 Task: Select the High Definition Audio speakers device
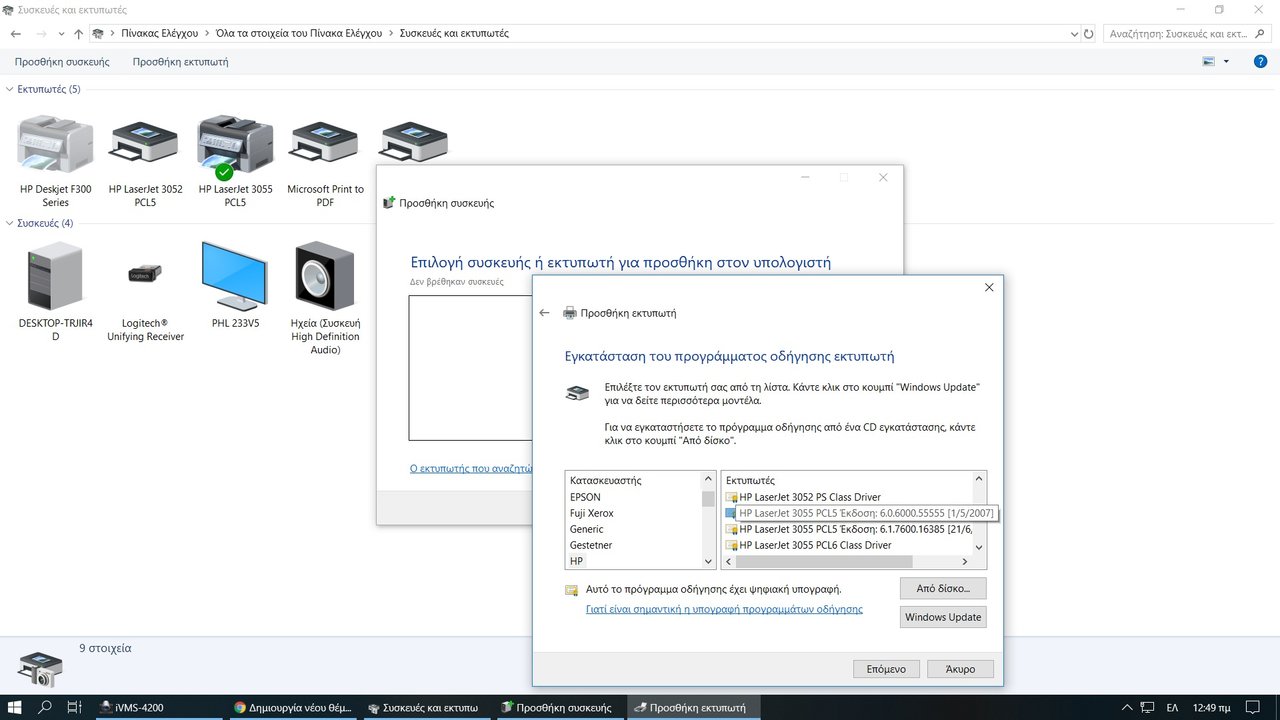pyautogui.click(x=325, y=298)
